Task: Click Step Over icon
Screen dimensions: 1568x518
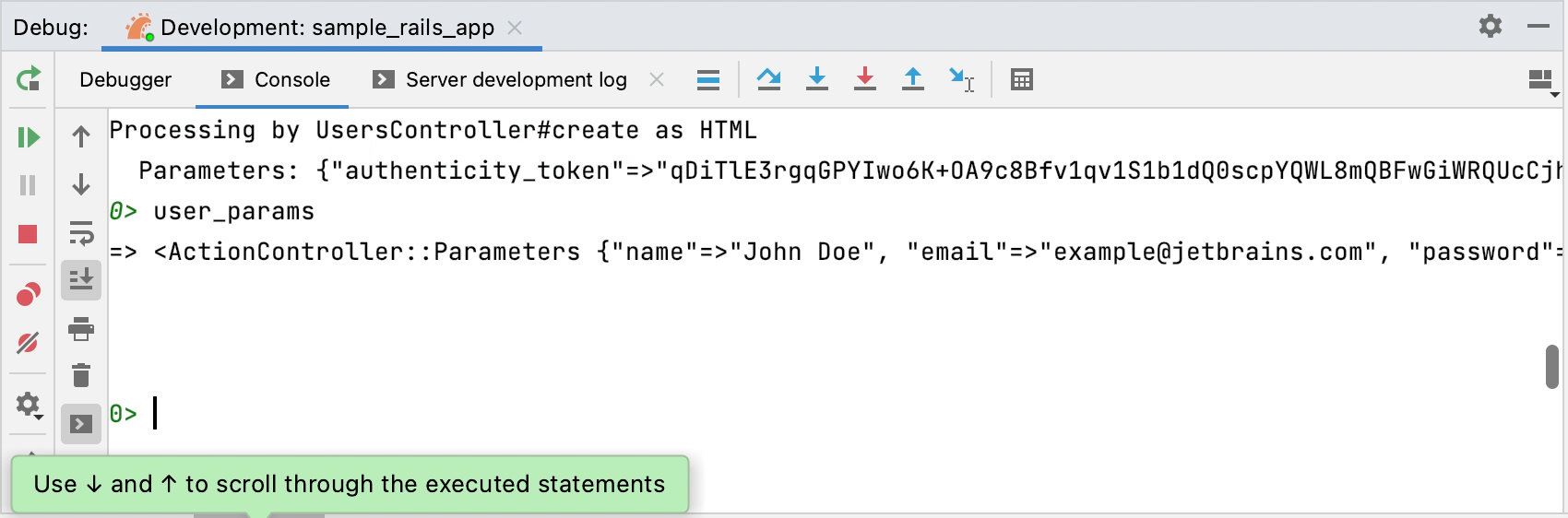Action: tap(768, 79)
